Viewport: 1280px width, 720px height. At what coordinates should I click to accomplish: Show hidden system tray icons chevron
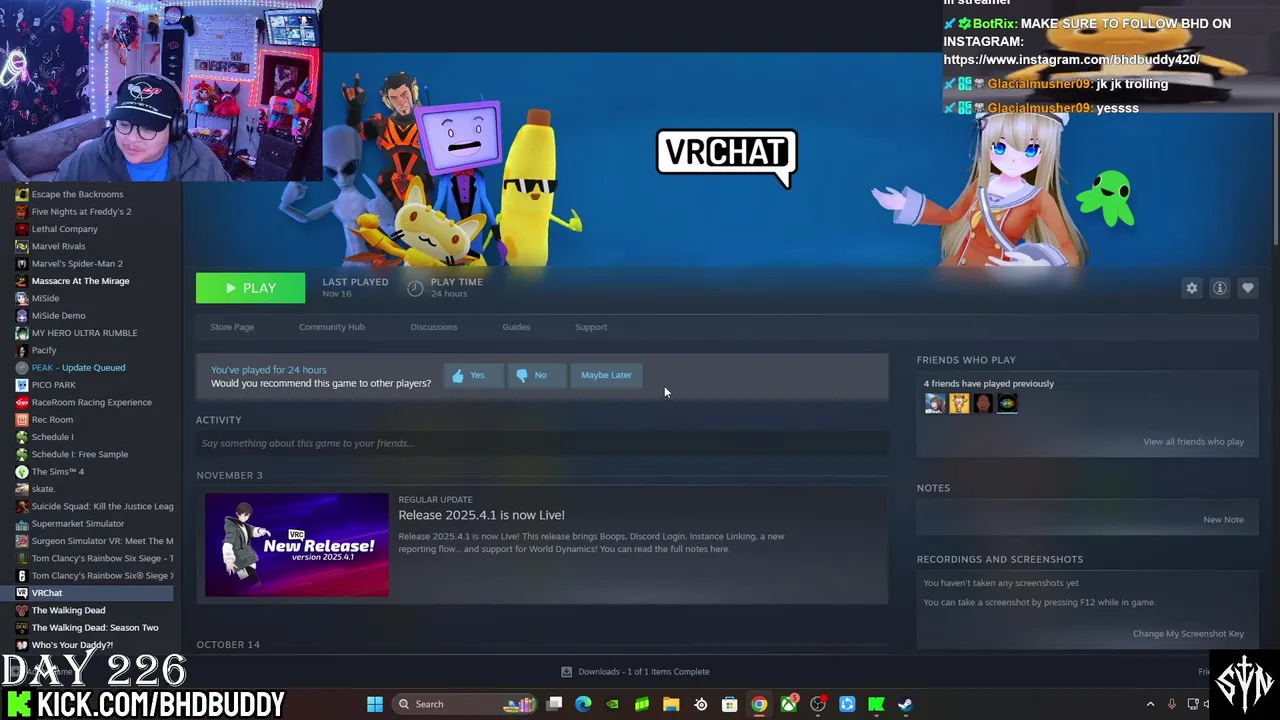(x=1150, y=704)
